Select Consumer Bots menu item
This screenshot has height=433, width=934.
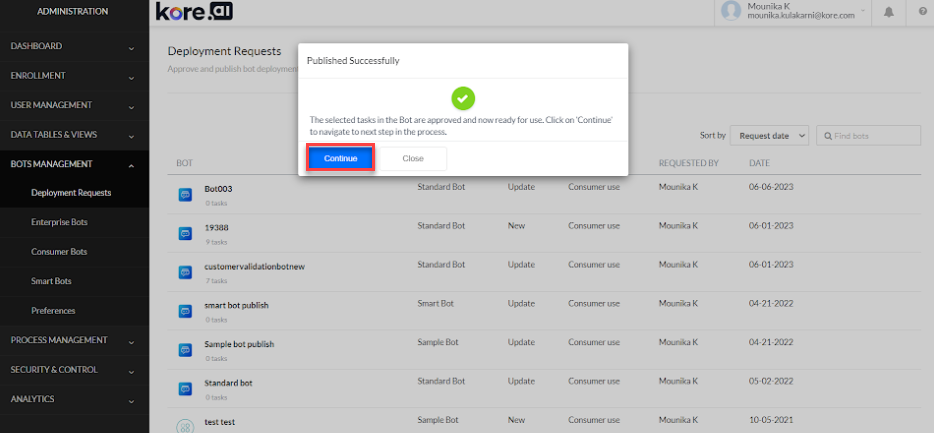(59, 252)
